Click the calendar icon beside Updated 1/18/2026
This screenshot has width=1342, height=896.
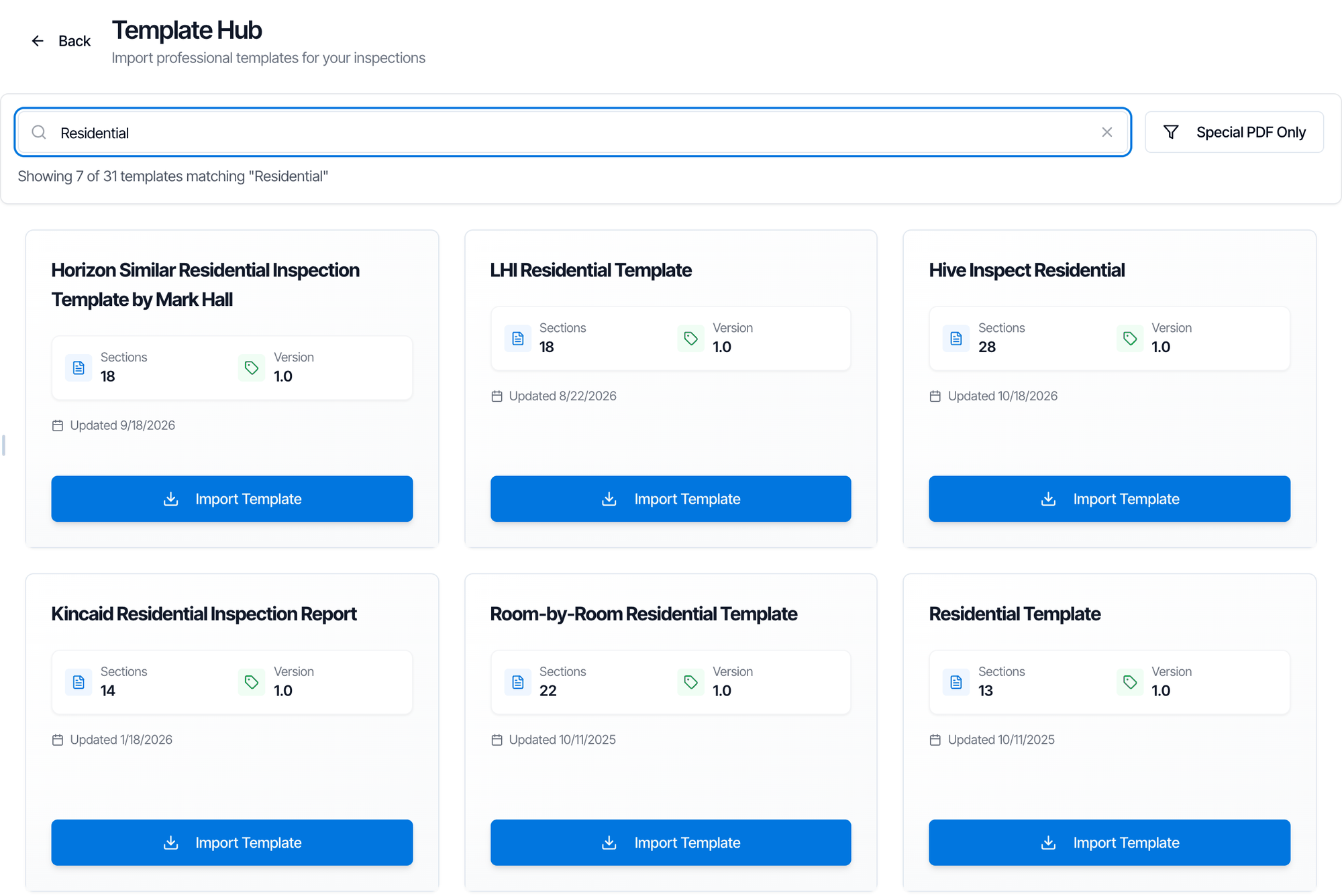tap(58, 740)
